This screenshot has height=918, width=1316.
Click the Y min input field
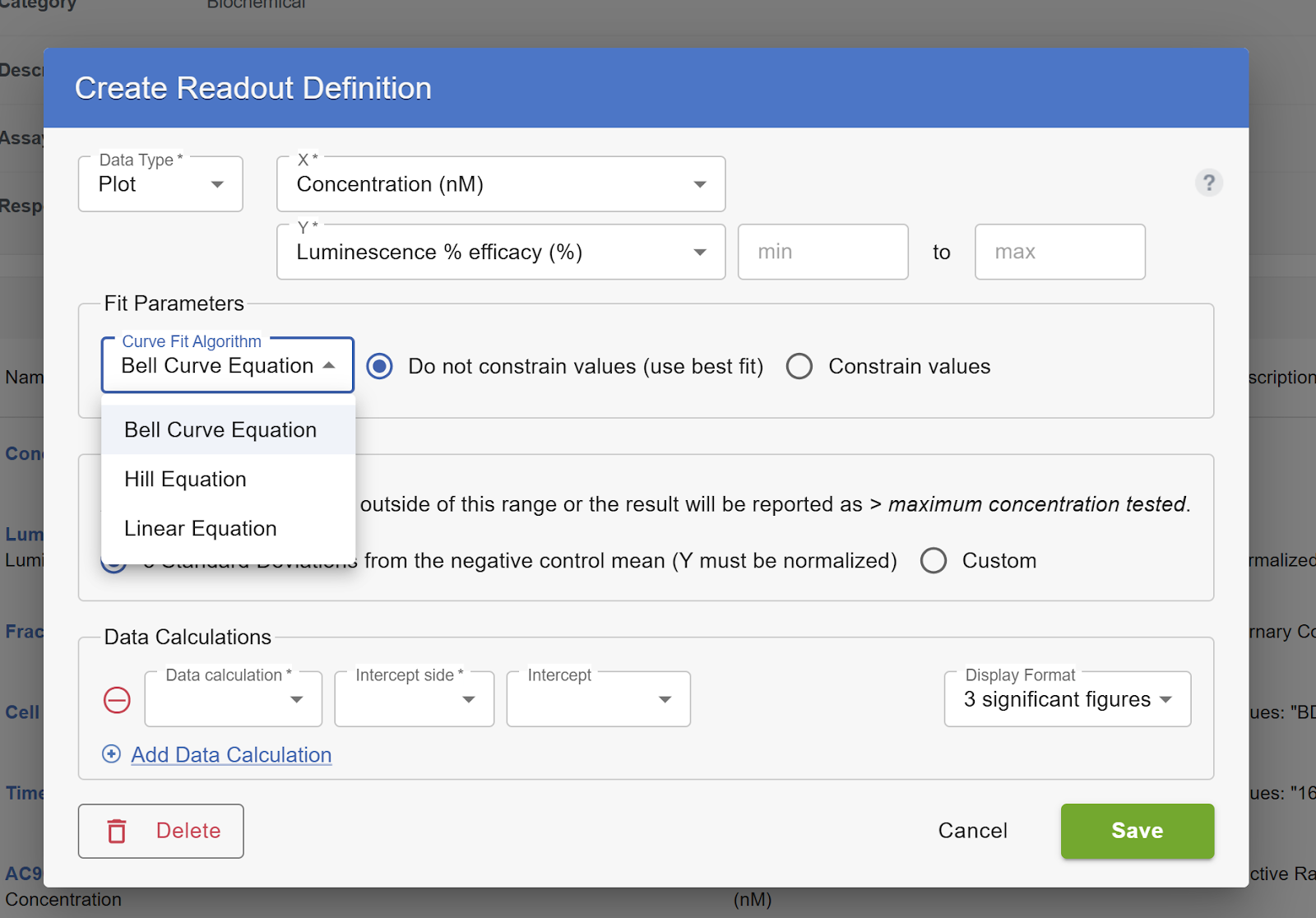pos(822,252)
